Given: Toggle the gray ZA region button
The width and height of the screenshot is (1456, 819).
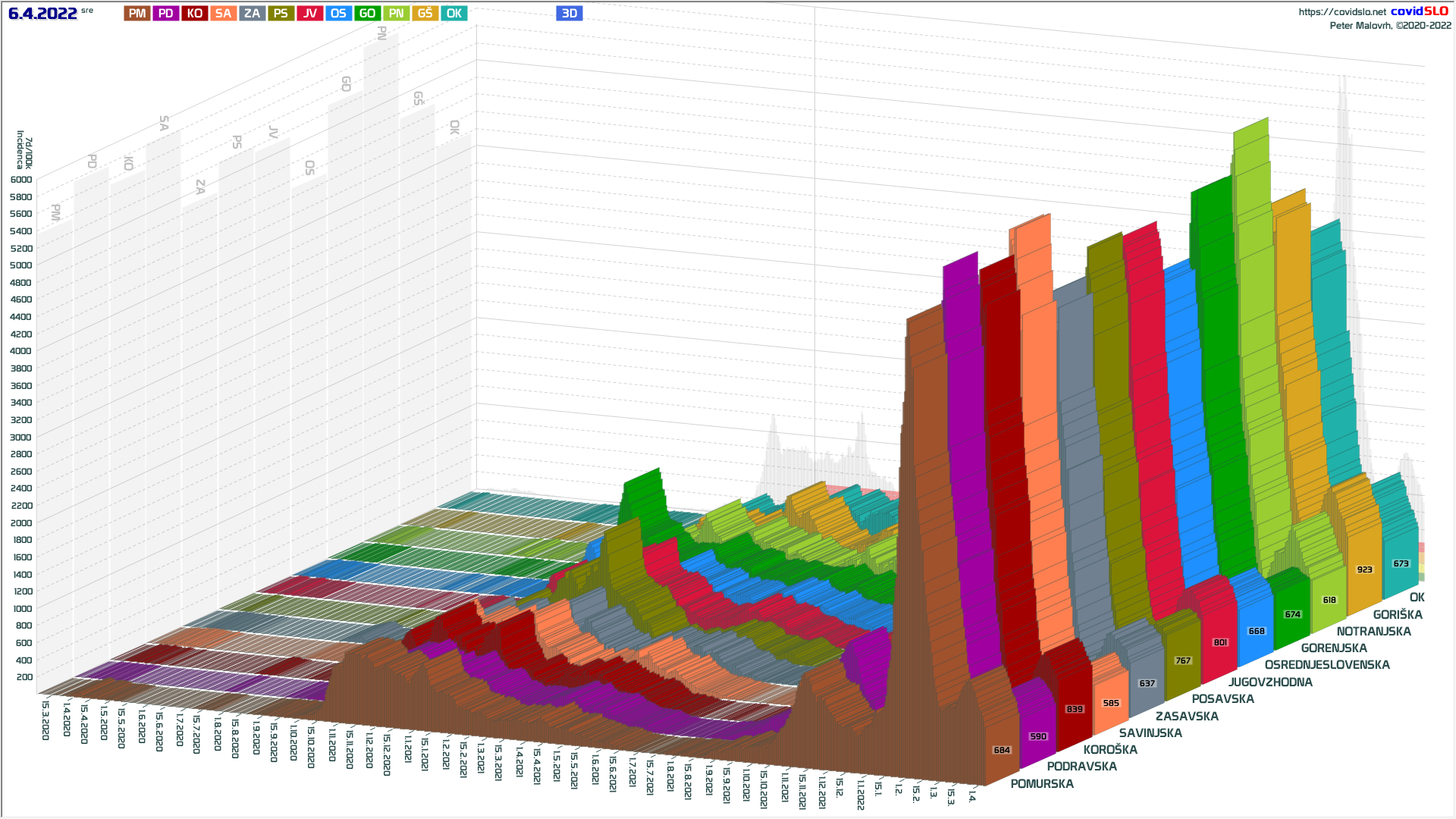Looking at the screenshot, I should tap(253, 14).
